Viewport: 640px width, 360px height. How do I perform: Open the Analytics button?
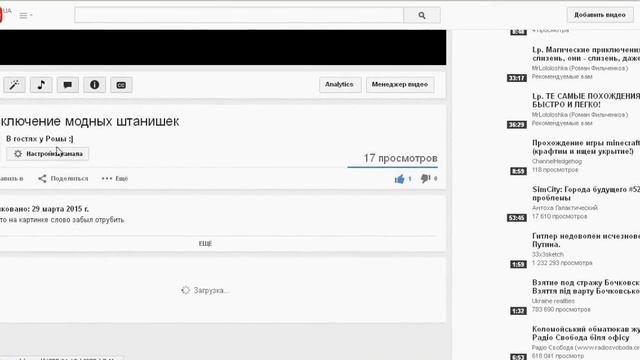tap(340, 84)
